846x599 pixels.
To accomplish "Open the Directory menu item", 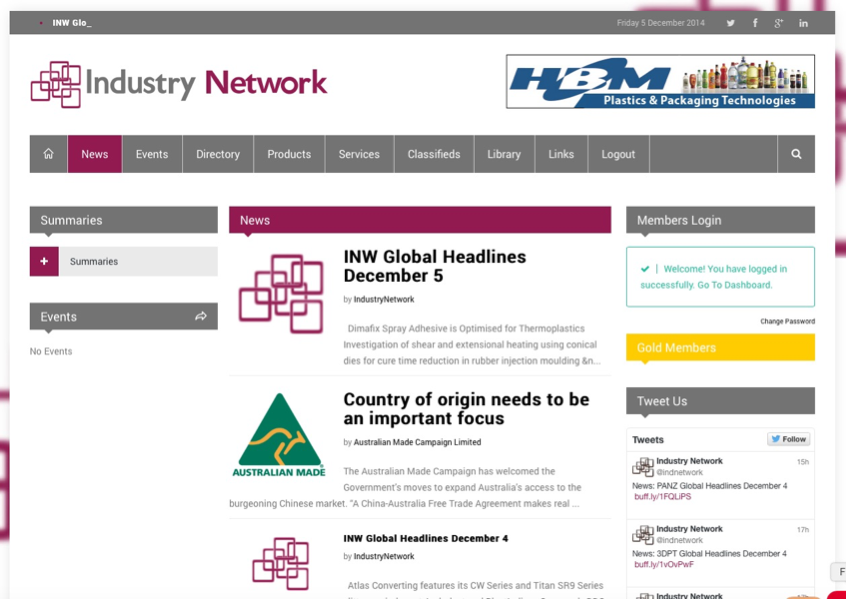I will 217,154.
